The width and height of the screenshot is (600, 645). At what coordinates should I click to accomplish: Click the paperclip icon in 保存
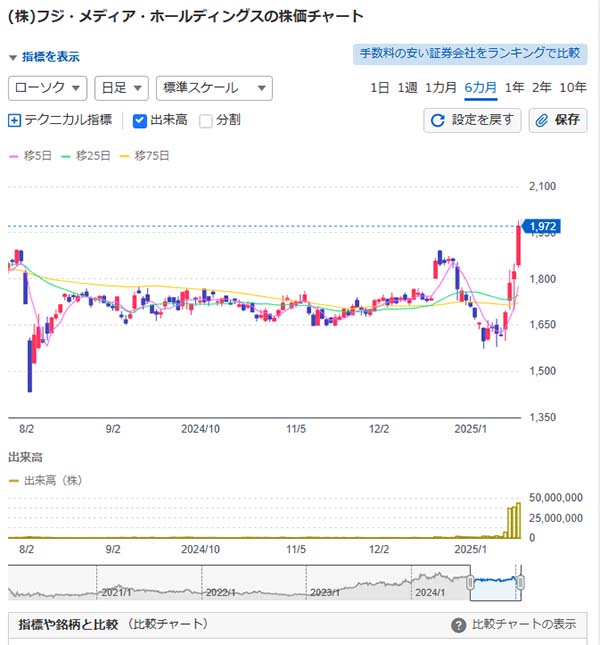tap(541, 121)
